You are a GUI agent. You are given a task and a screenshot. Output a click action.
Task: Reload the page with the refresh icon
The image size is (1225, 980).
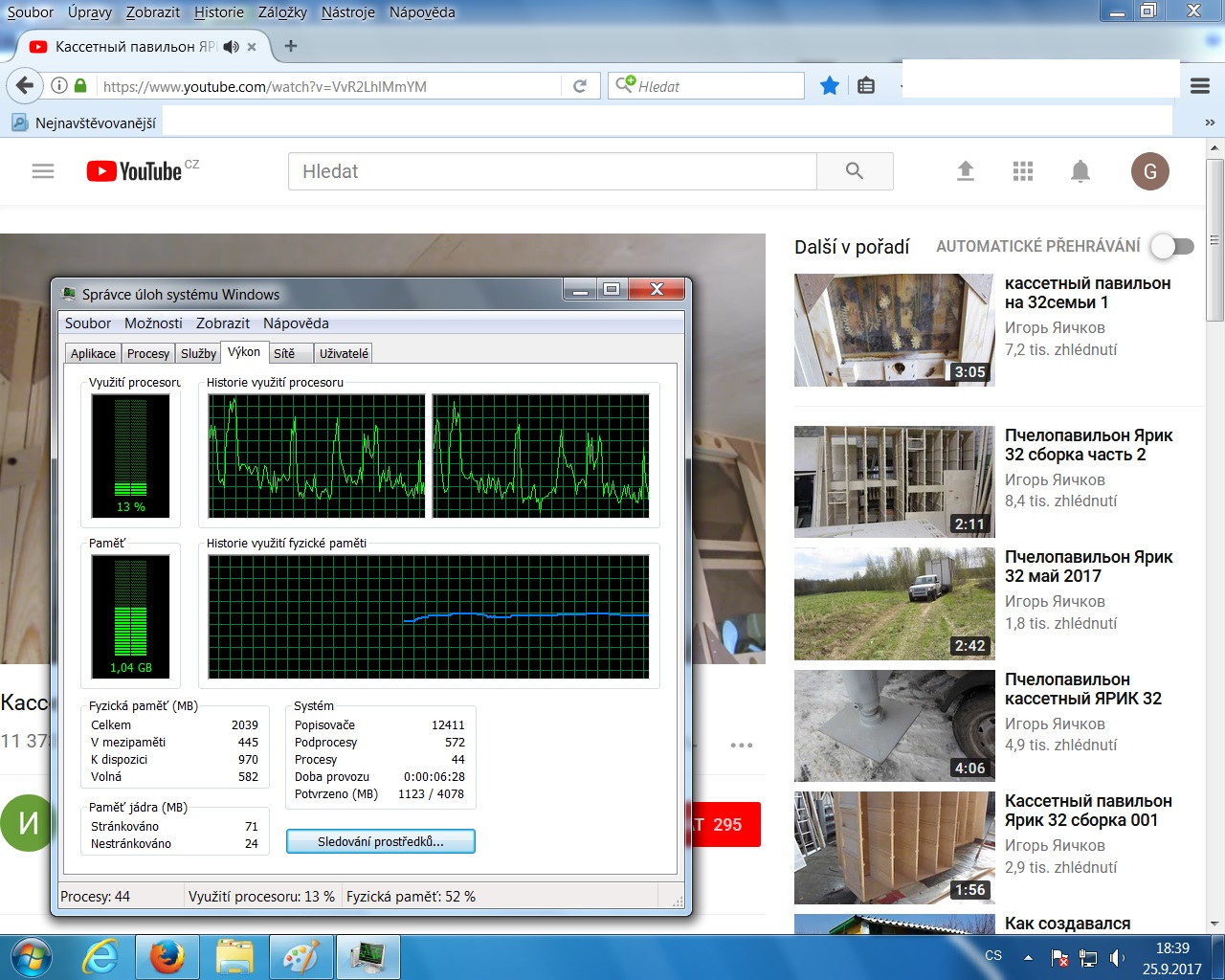point(580,86)
